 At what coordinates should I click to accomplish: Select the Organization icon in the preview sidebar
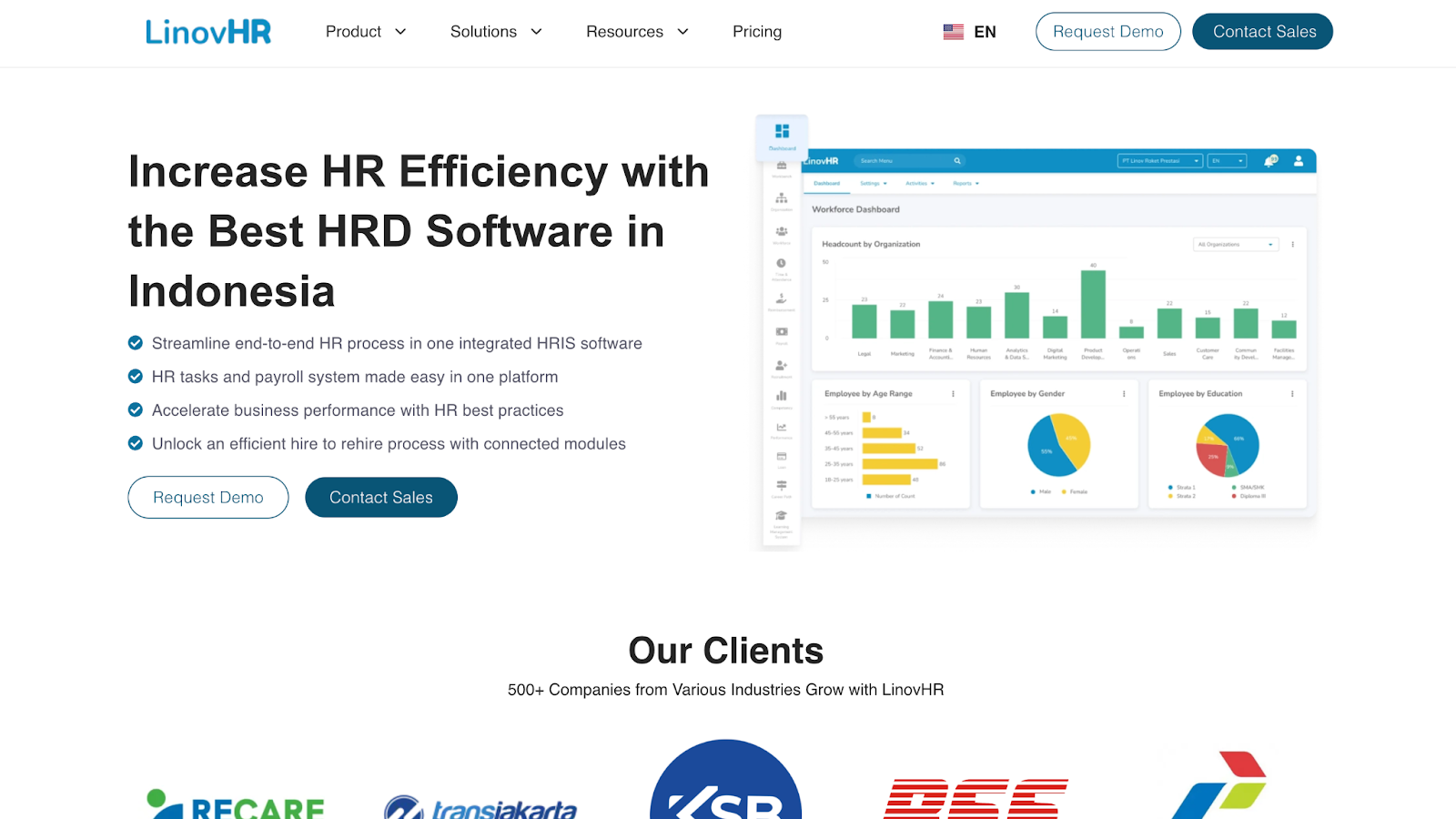782,197
